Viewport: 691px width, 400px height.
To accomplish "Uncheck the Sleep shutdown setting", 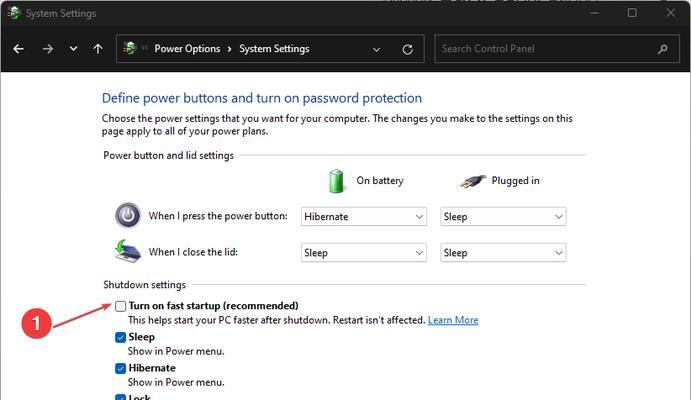I will tap(120, 337).
